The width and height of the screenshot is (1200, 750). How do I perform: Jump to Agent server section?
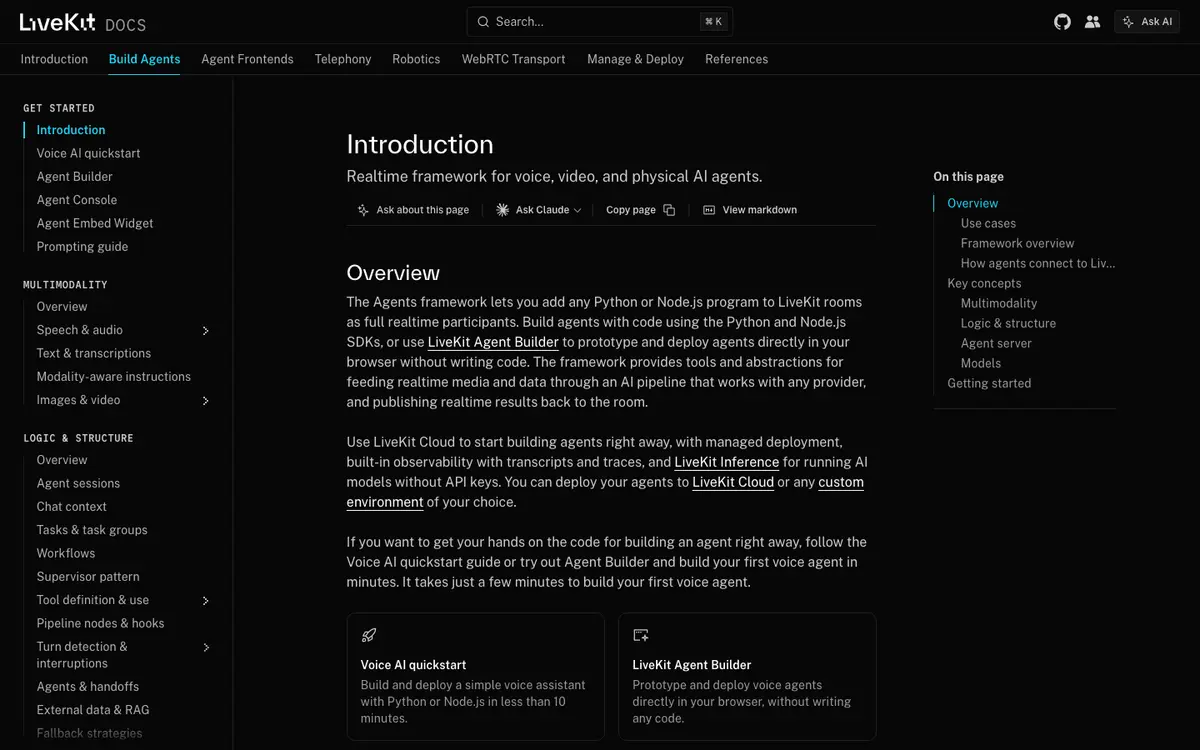996,343
